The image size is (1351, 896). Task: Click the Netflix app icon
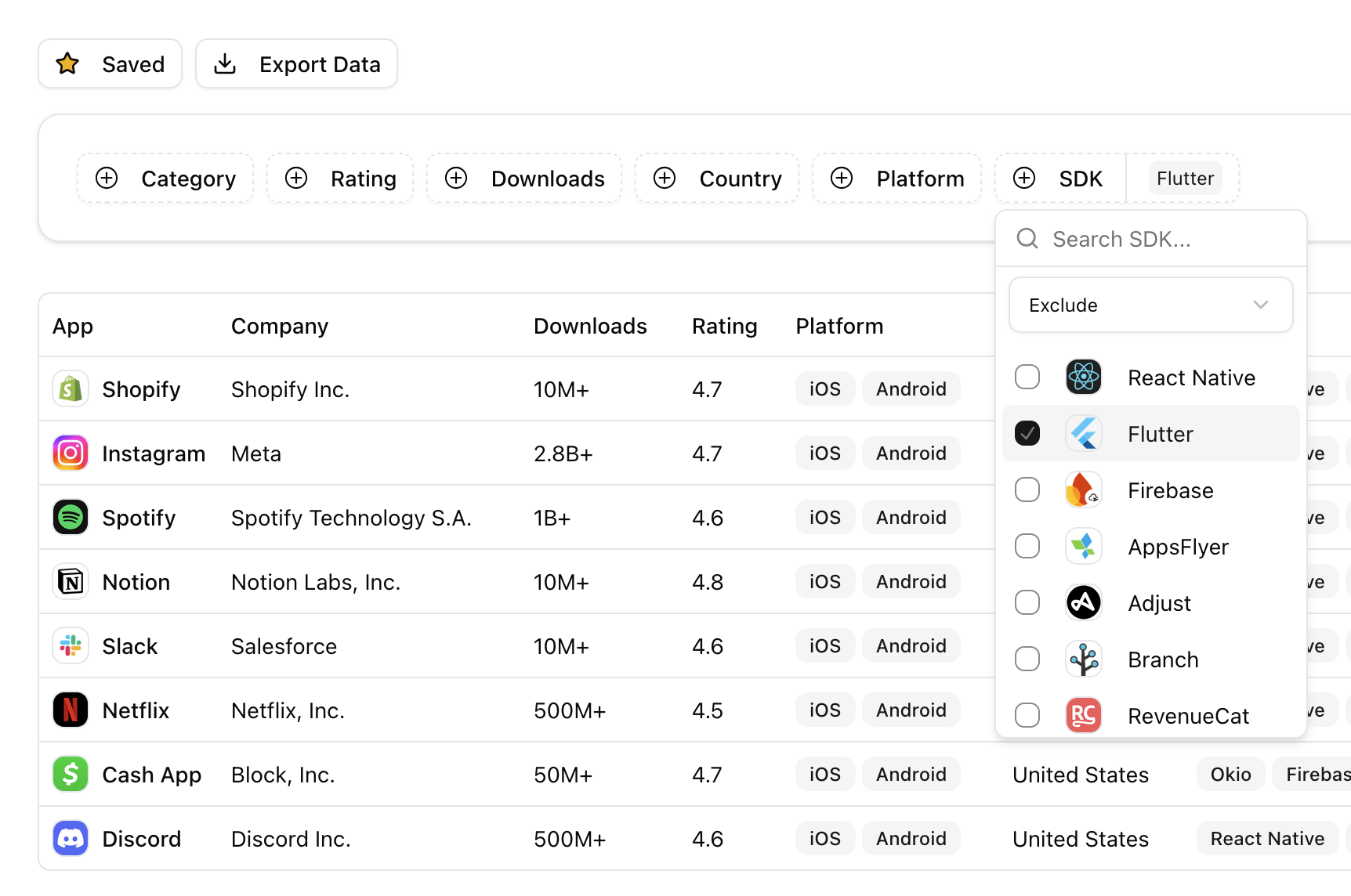pos(71,710)
